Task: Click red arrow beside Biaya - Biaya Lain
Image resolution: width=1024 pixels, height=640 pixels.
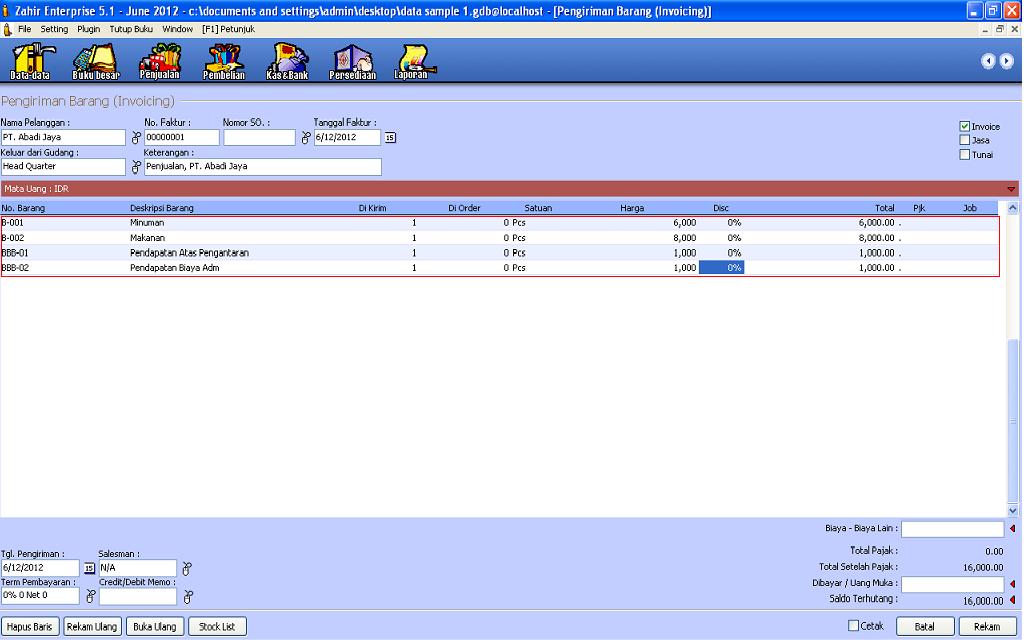Action: click(1013, 528)
